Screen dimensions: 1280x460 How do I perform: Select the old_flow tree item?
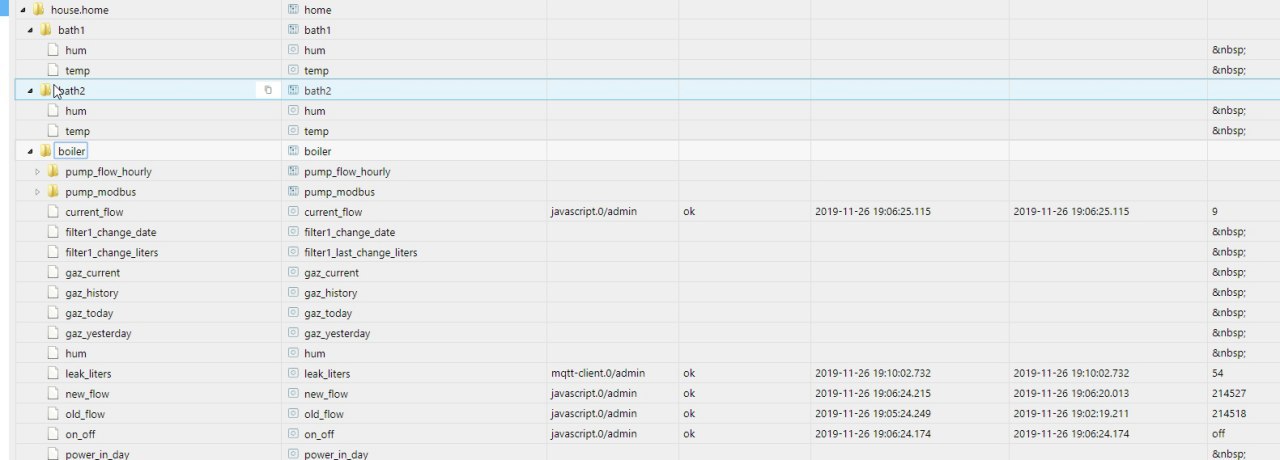[85, 414]
